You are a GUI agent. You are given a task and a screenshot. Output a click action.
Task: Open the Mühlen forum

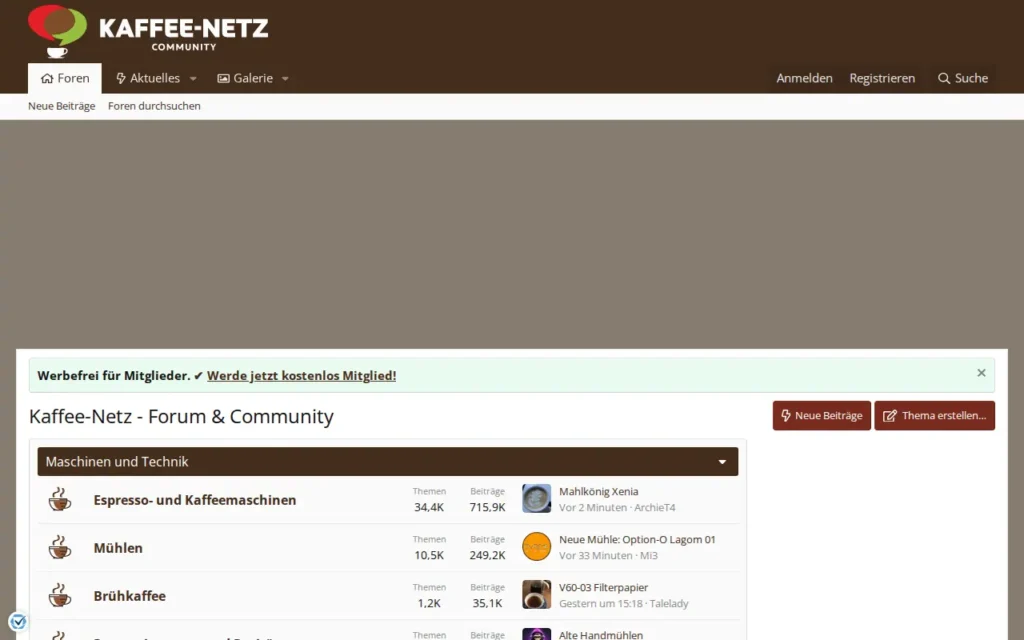[118, 548]
